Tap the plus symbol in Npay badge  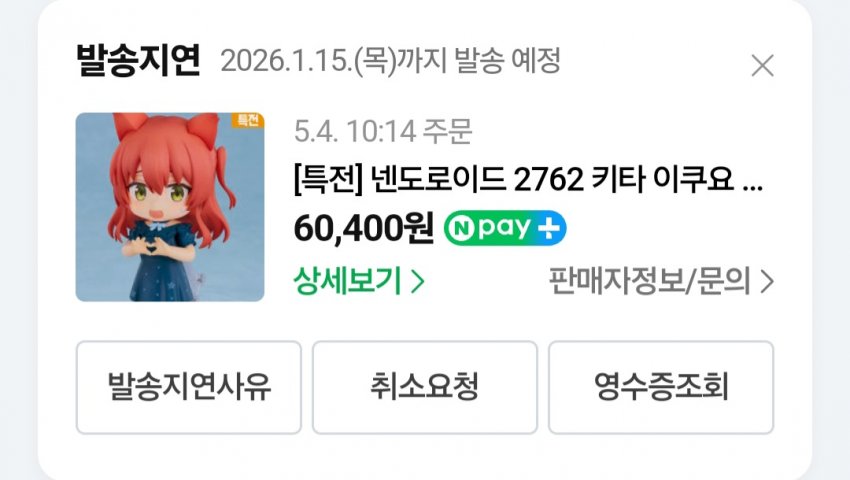548,228
